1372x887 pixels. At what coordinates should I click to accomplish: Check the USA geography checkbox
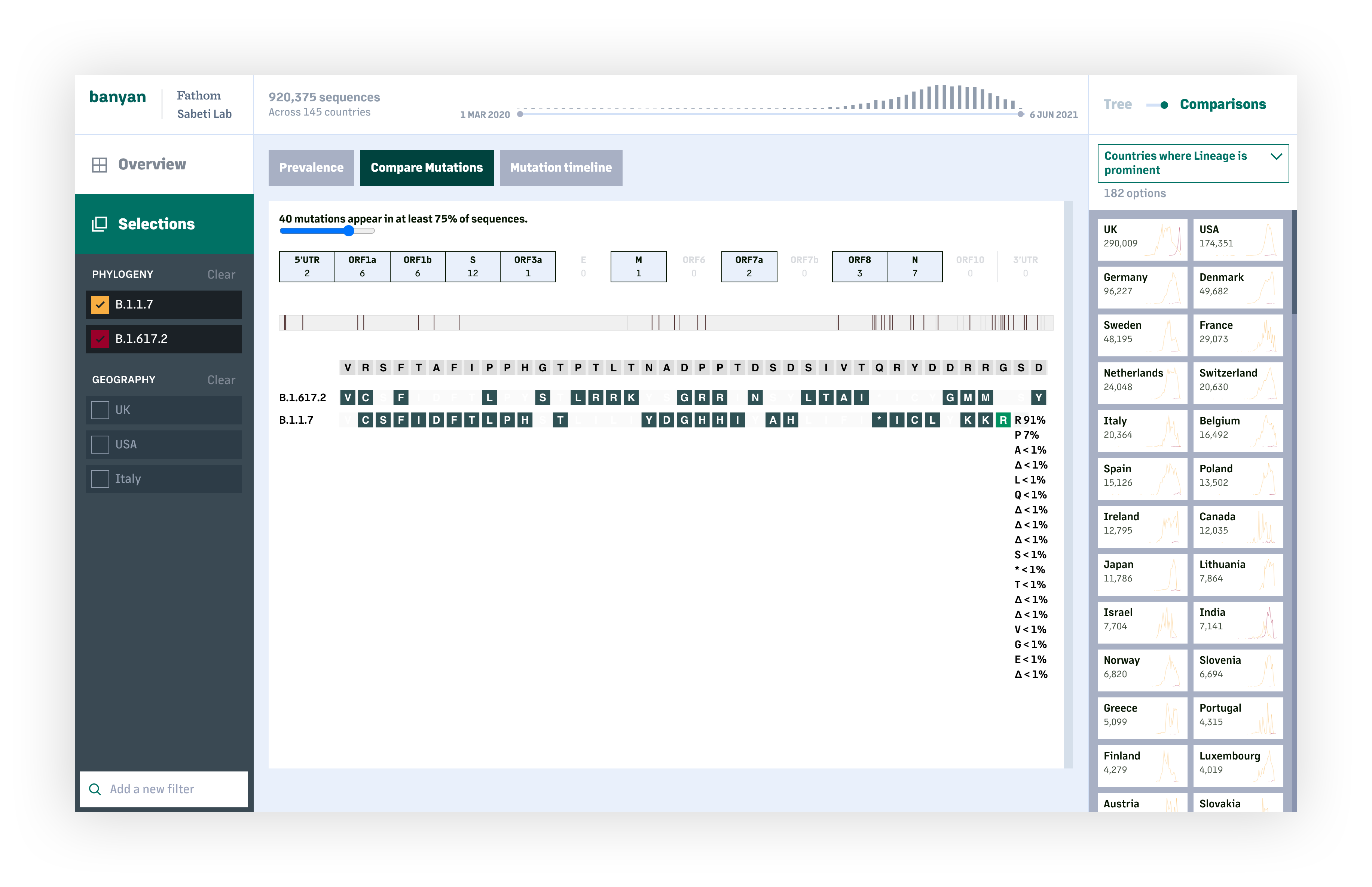(100, 444)
